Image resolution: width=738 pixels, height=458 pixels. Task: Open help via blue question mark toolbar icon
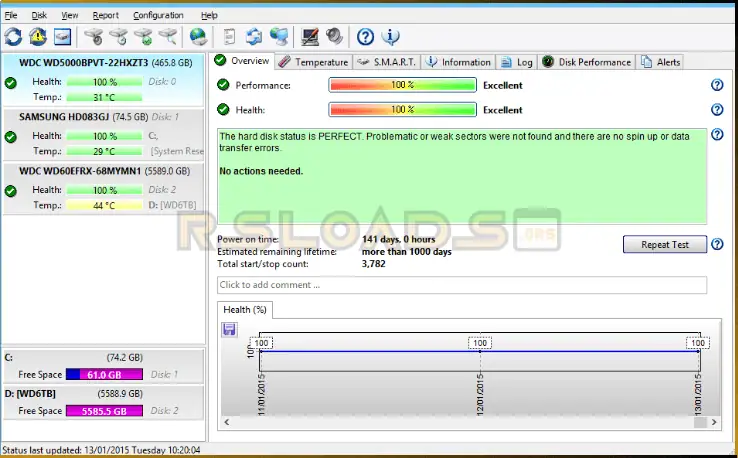365,37
